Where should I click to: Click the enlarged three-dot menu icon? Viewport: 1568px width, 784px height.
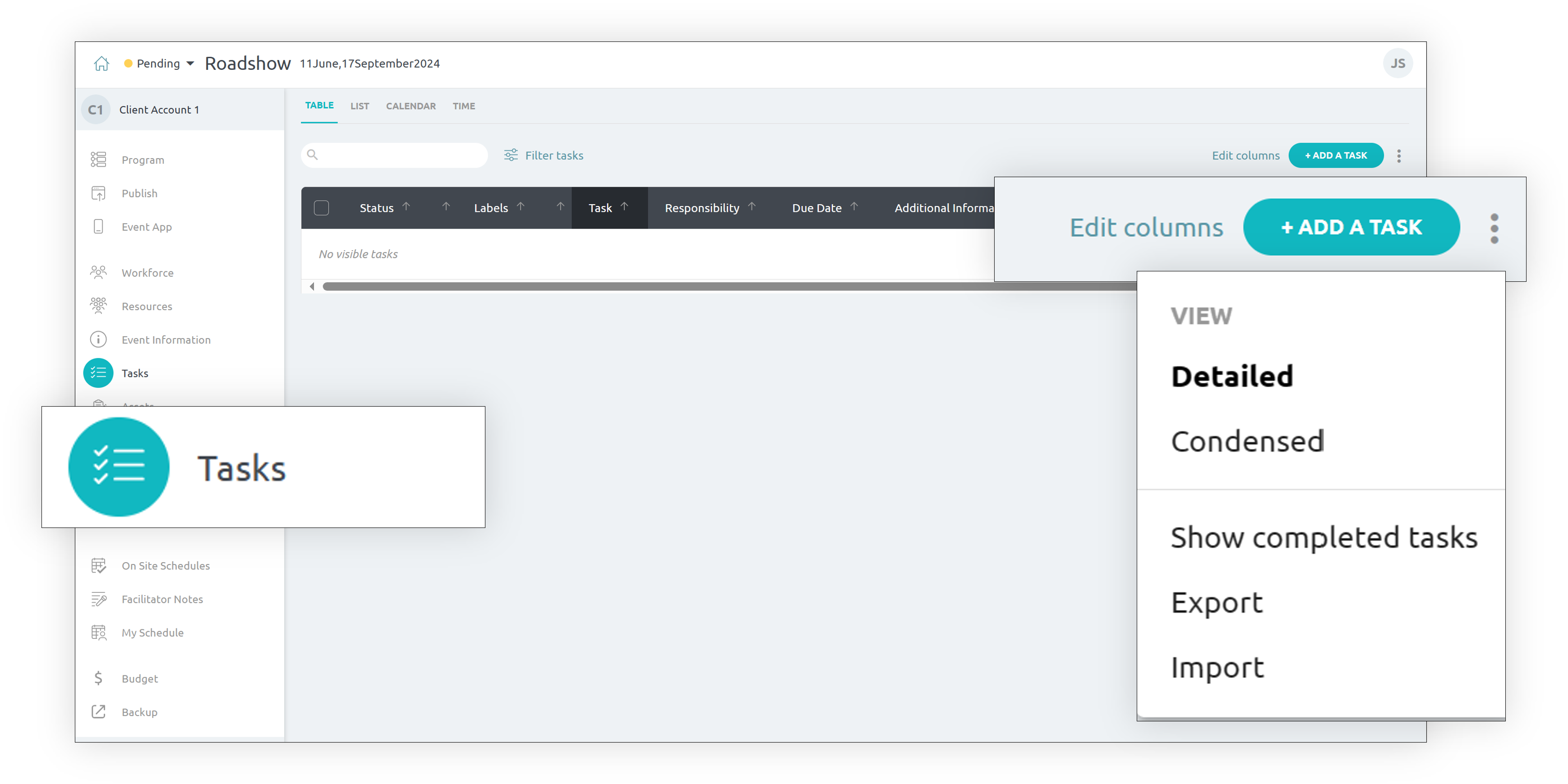click(1494, 228)
